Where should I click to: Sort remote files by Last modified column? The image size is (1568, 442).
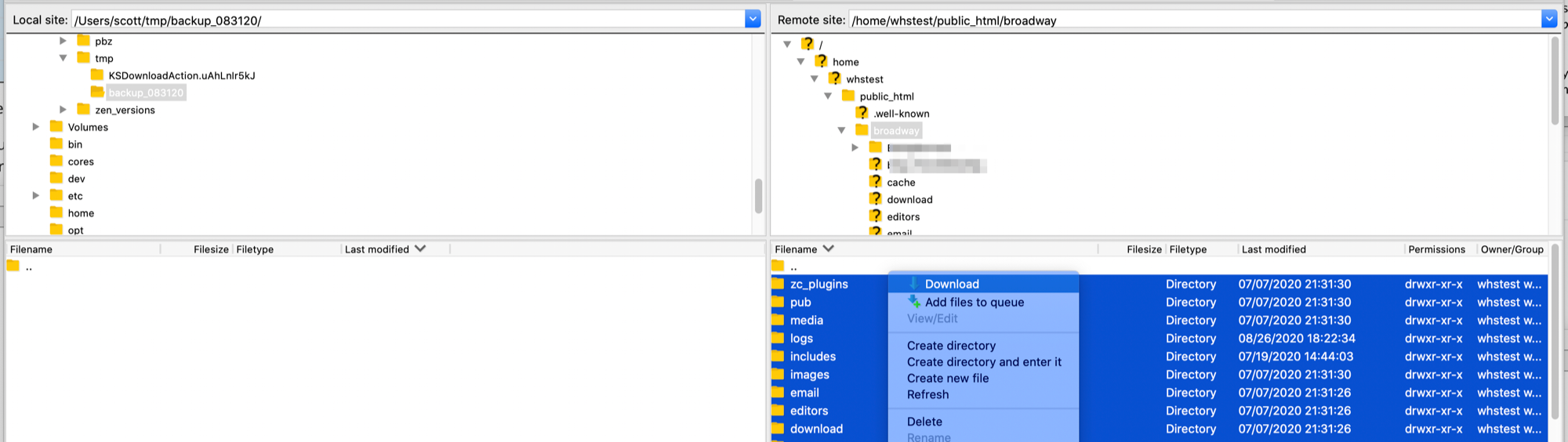[1321, 249]
